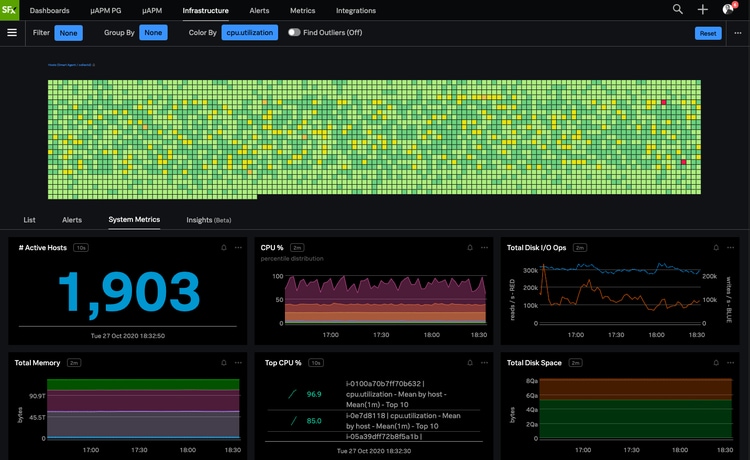Click bell icon on Total Memory chart
Screen dimensions: 750x460
[222, 363]
